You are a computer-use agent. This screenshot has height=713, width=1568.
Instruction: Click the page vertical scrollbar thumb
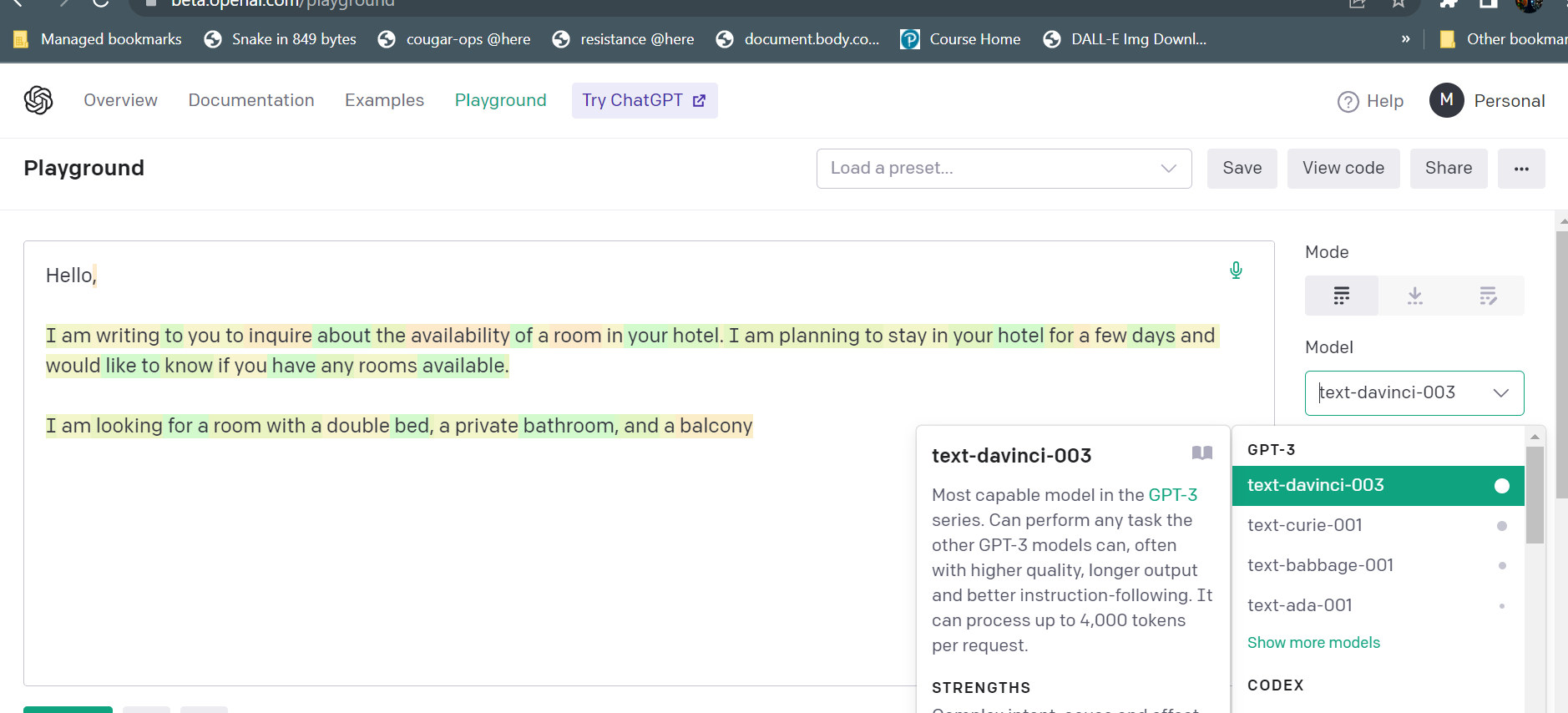[x=1561, y=365]
